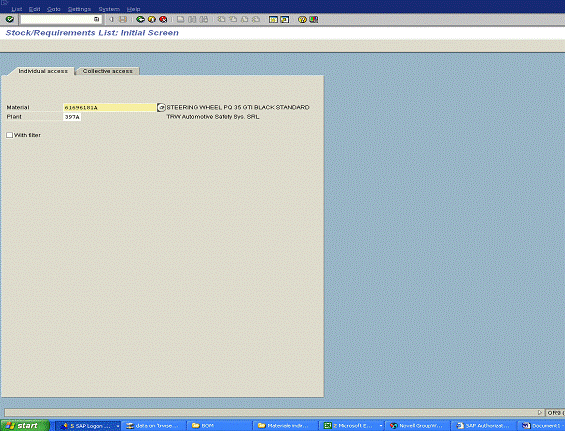Switch to Collective access tab
The width and height of the screenshot is (565, 431).
(107, 71)
